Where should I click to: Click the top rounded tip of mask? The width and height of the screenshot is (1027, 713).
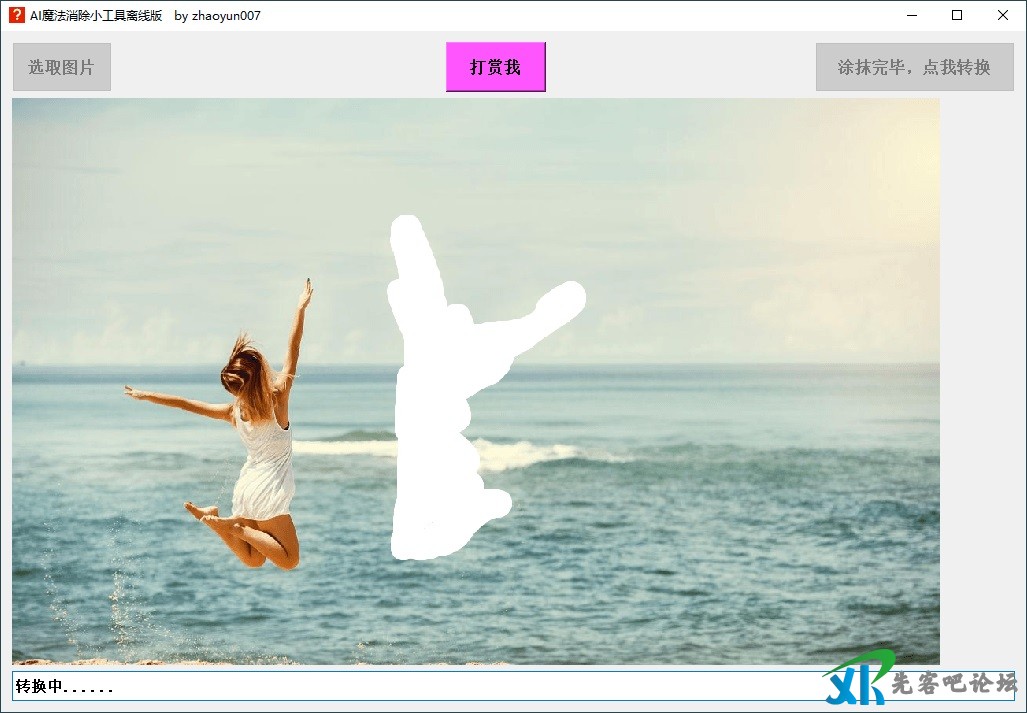pyautogui.click(x=407, y=231)
